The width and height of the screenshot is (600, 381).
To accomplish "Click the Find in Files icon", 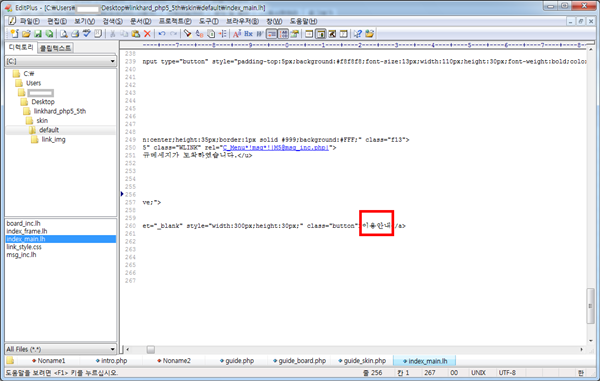I will (211, 34).
